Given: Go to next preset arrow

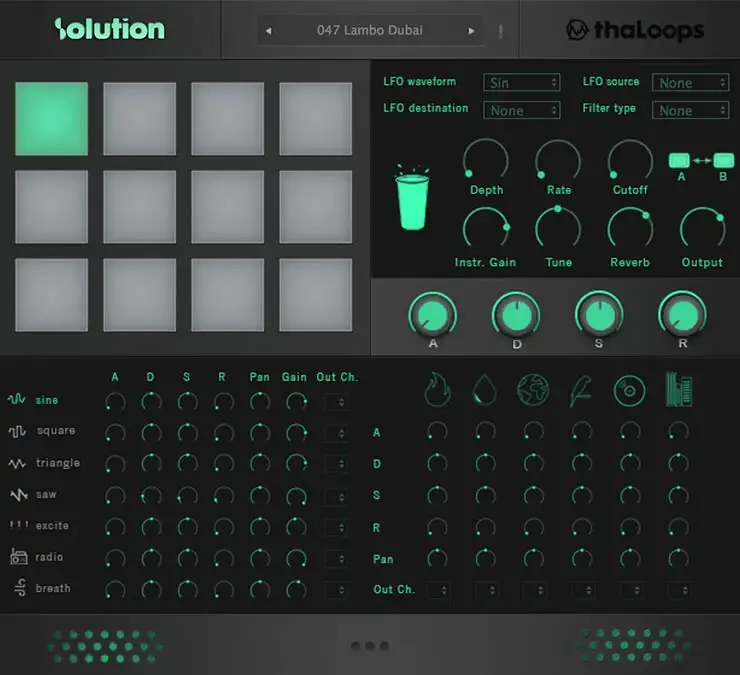Looking at the screenshot, I should [x=471, y=31].
